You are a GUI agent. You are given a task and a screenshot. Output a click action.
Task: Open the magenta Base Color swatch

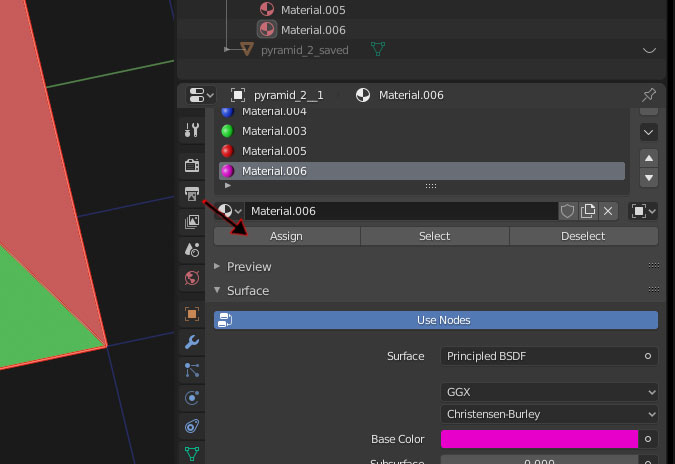[539, 439]
